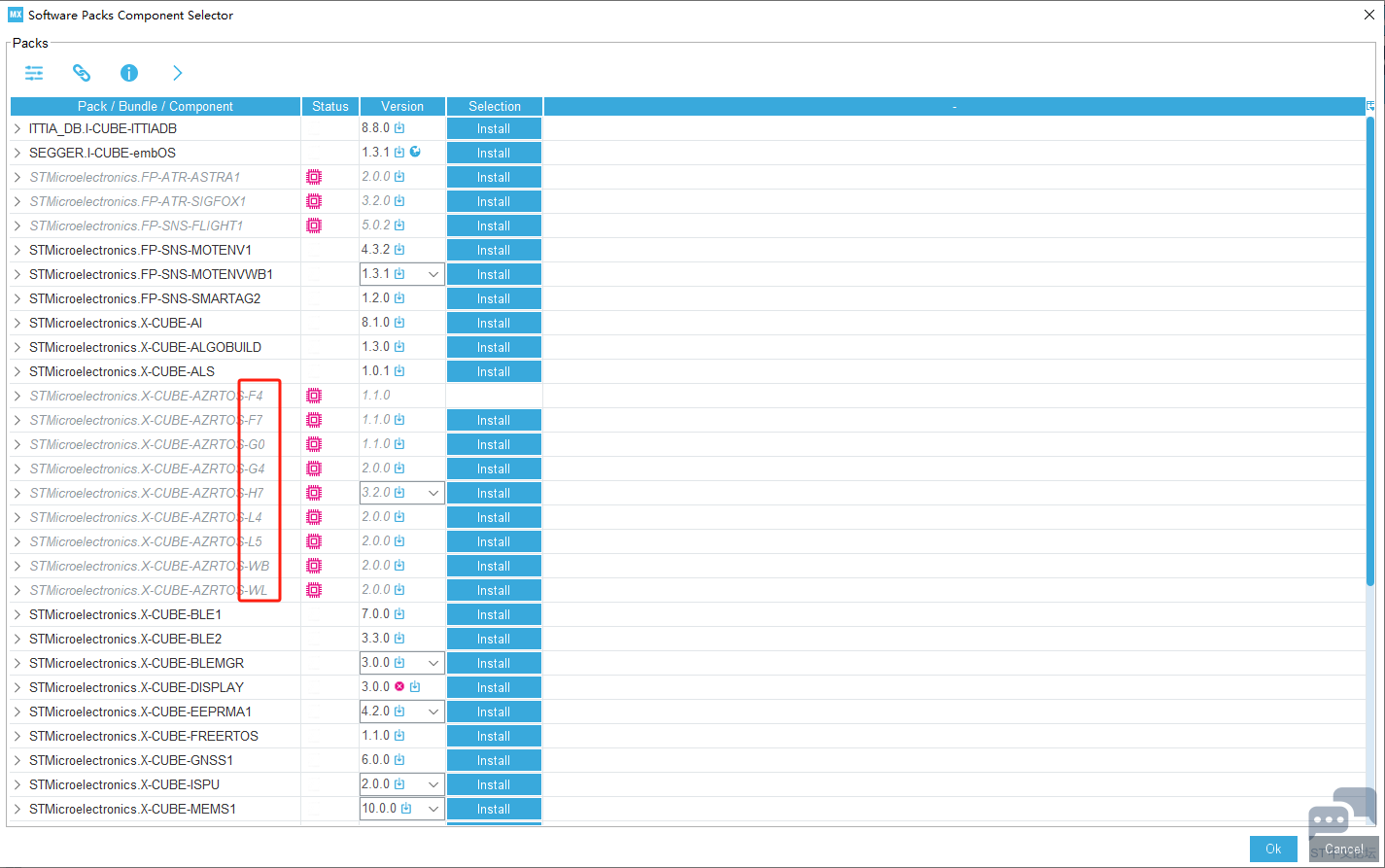Click the download icon beside X-CUBE-AI version 8.1.0
This screenshot has width=1385, height=868.
[399, 323]
